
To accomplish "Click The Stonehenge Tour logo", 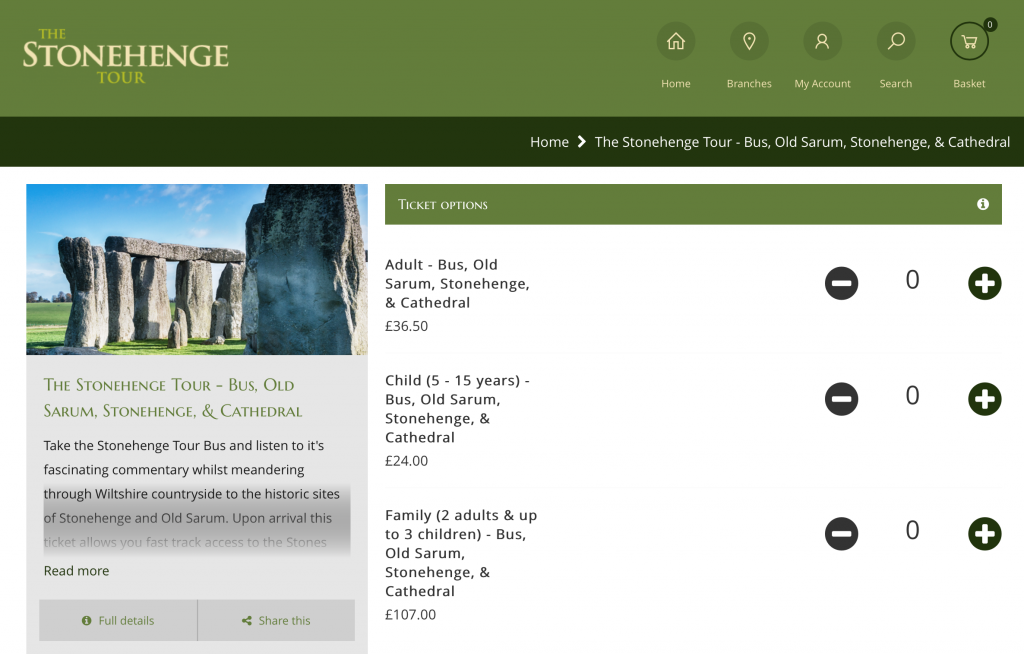I will [x=126, y=56].
